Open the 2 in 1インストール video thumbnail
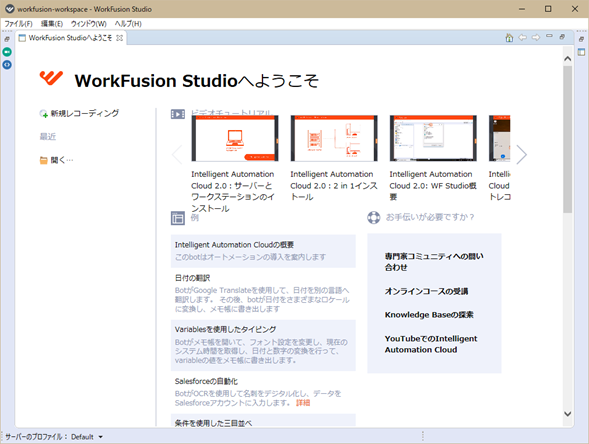589x444 pixels. 334,138
